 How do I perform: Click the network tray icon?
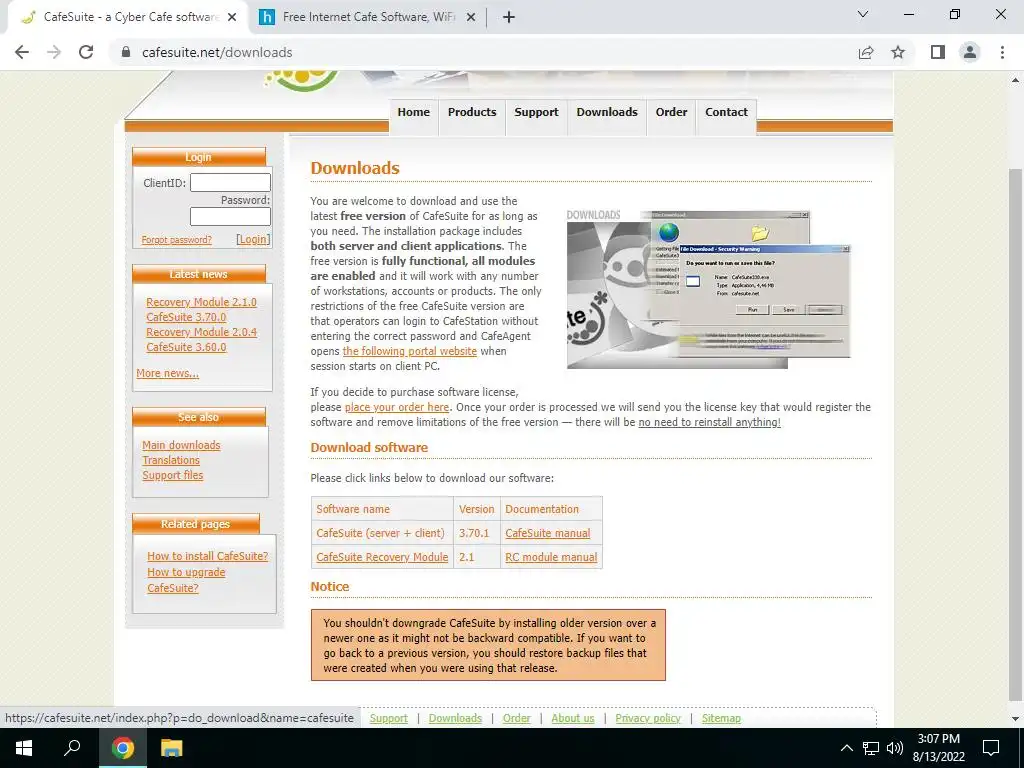click(871, 748)
